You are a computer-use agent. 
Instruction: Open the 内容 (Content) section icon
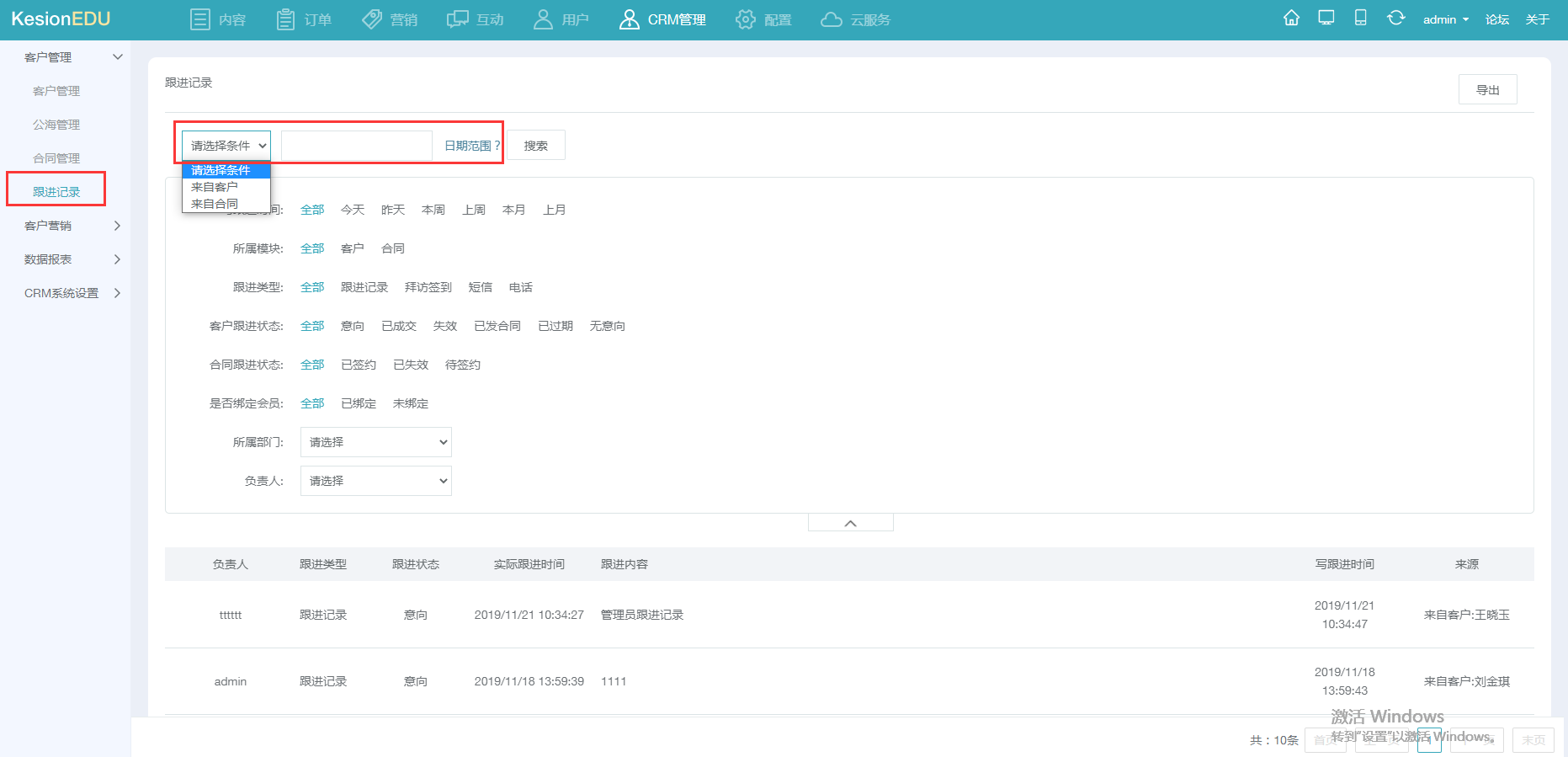pyautogui.click(x=199, y=19)
